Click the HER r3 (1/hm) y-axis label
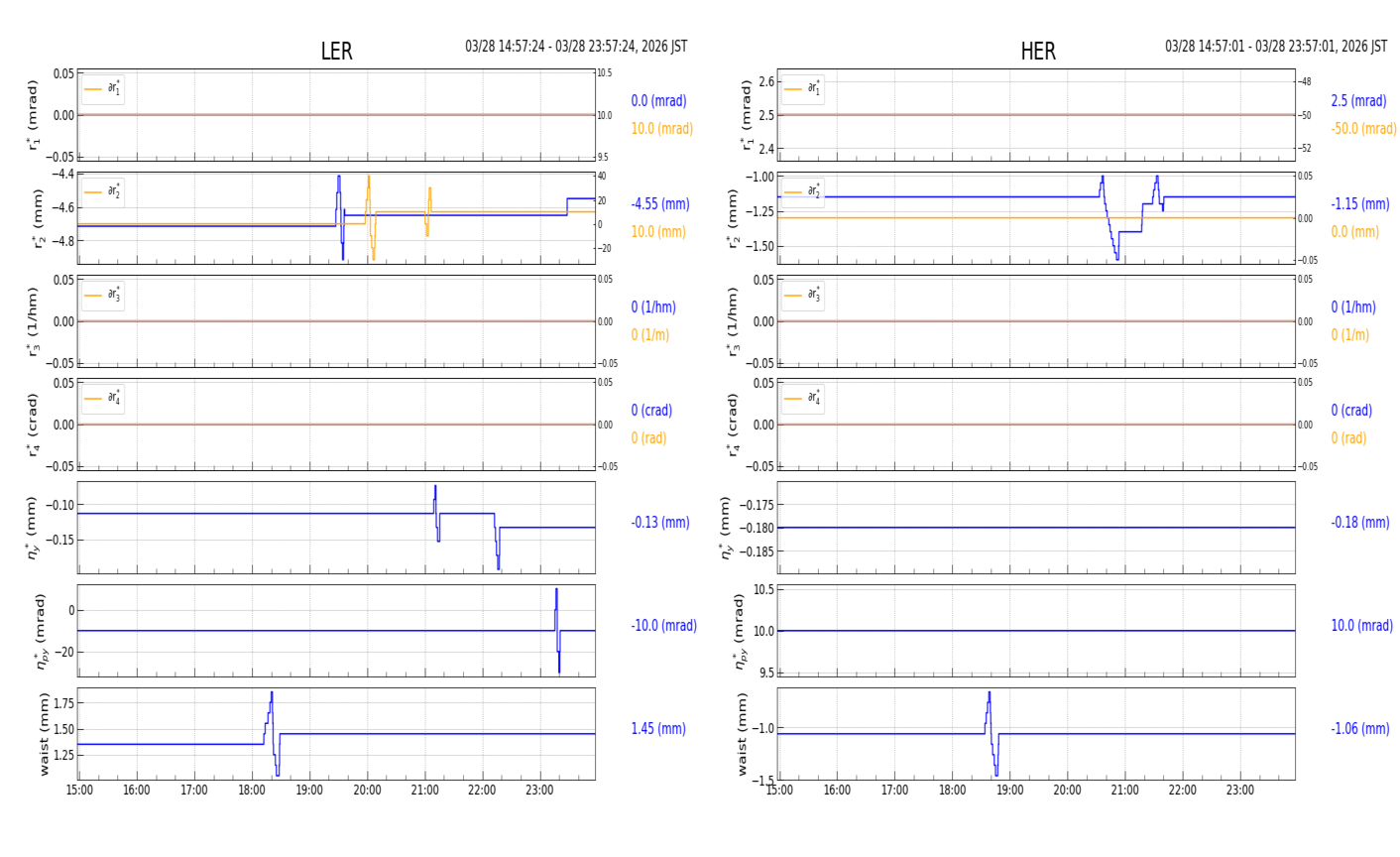Viewport: 1400px width, 857px height. [734, 321]
